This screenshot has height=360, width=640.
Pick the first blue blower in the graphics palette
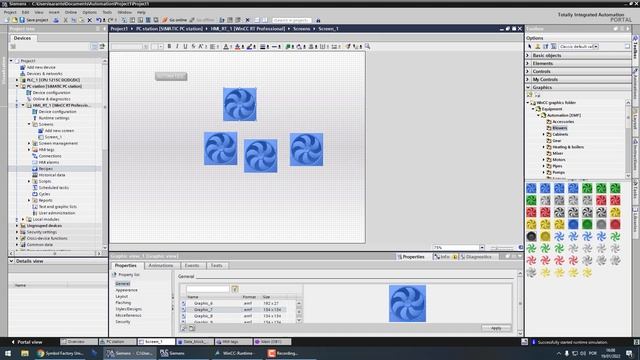tap(531, 188)
